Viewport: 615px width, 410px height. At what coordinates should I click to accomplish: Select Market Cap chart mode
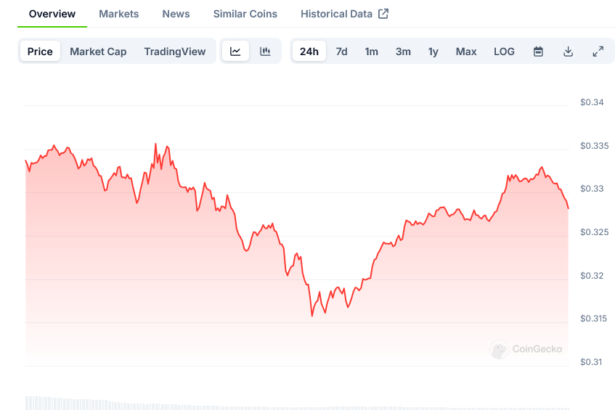(98, 51)
